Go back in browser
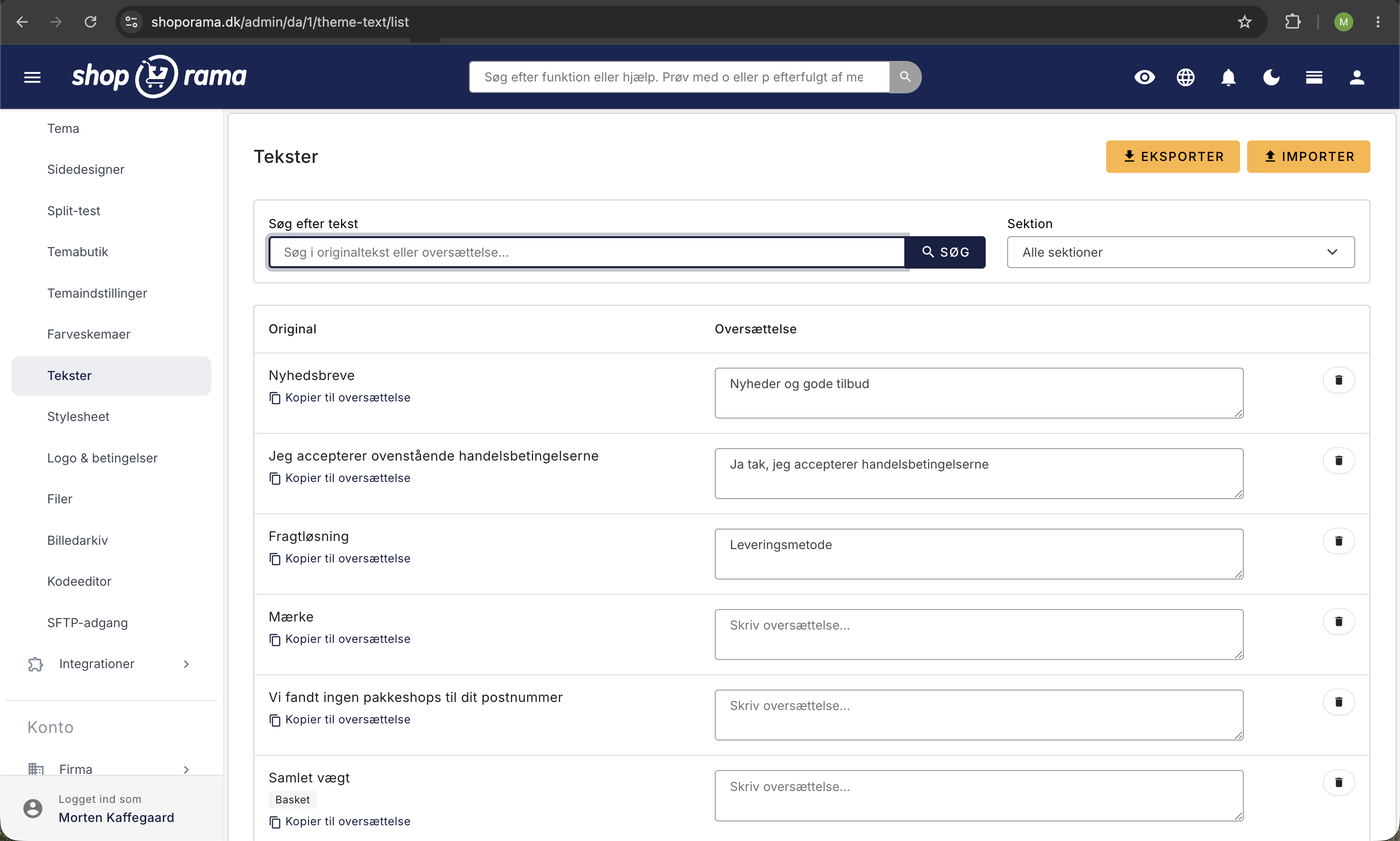This screenshot has height=841, width=1400. 22,21
